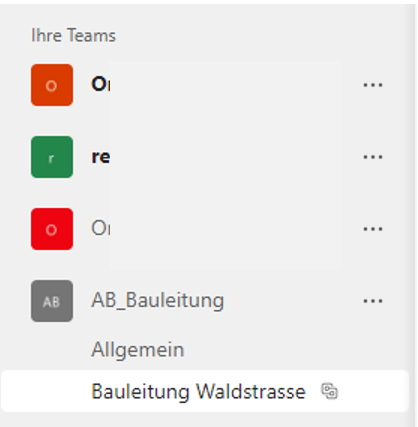Open the orange O team avatar

(x=52, y=85)
